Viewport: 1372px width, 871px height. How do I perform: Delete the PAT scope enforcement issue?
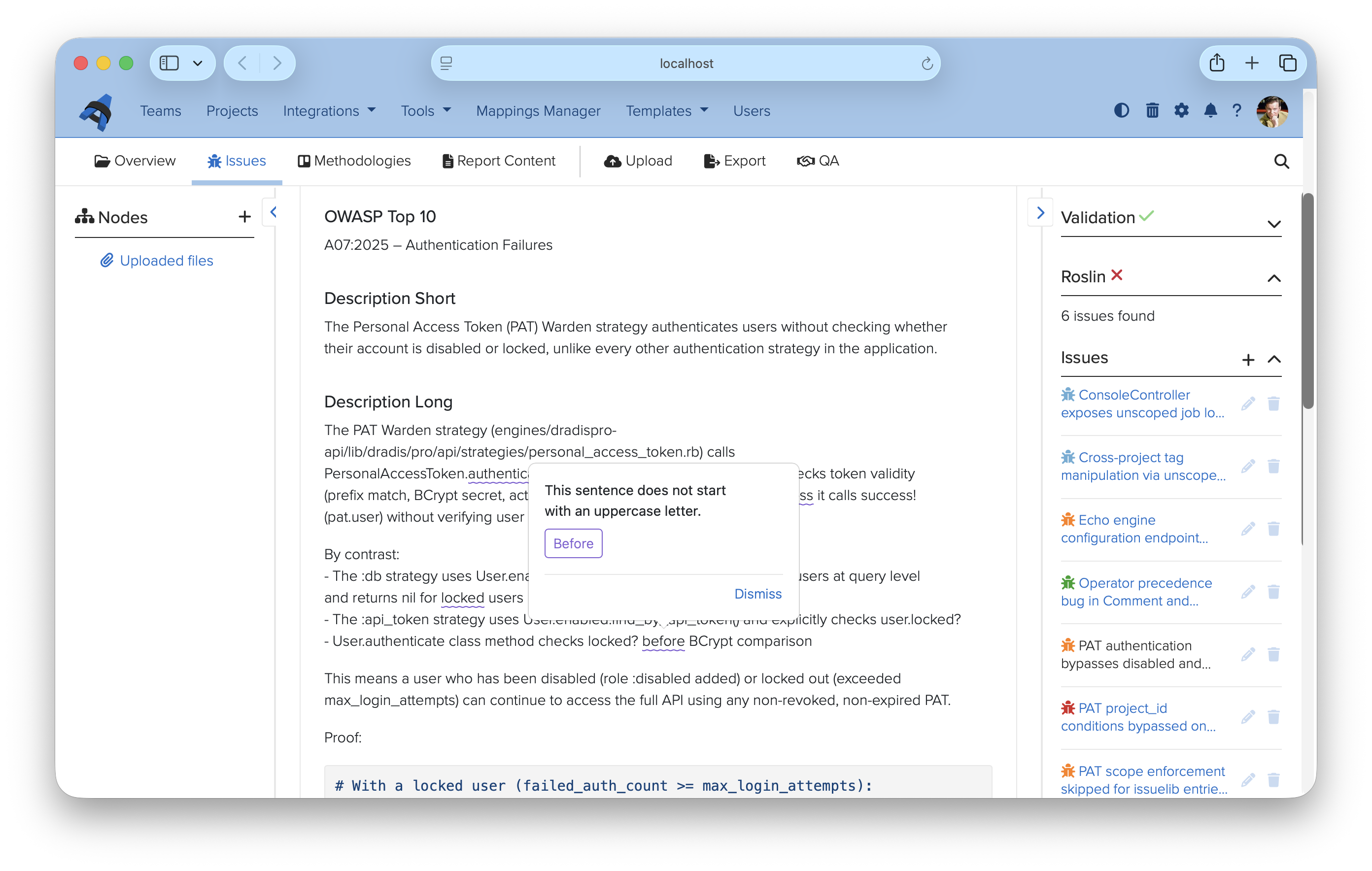pyautogui.click(x=1273, y=780)
